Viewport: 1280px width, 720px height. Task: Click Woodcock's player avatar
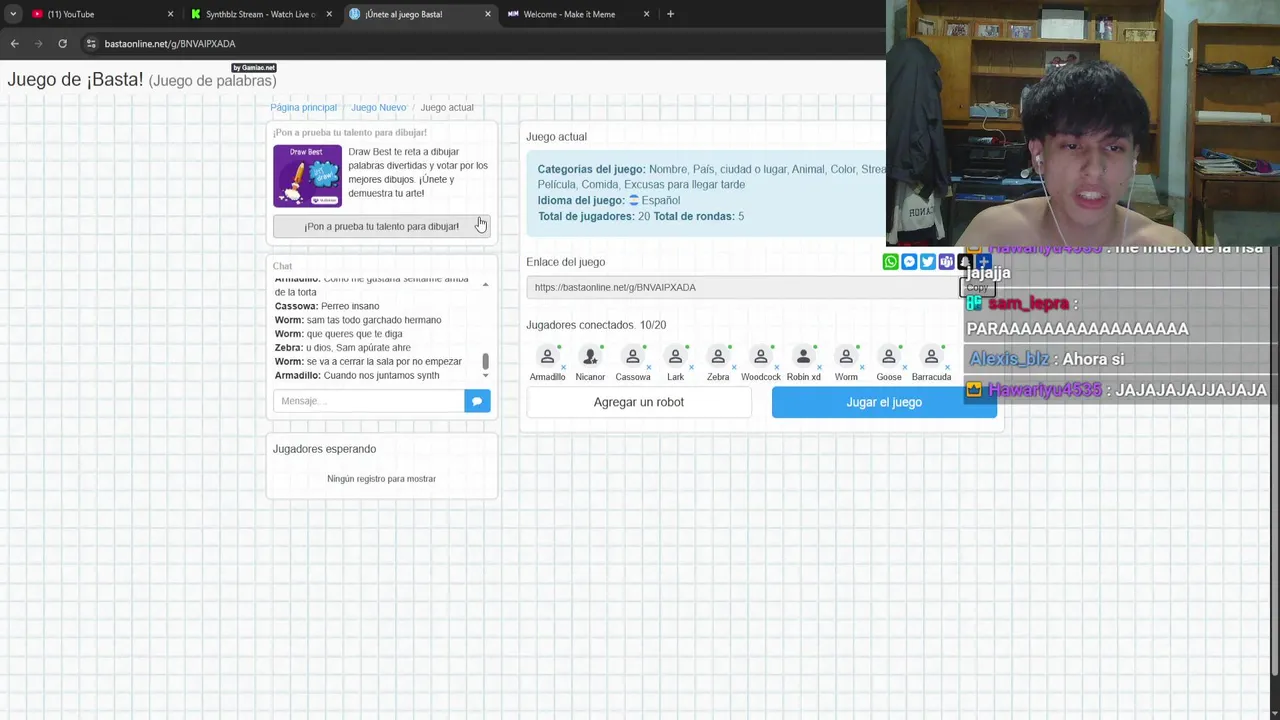coord(761,356)
